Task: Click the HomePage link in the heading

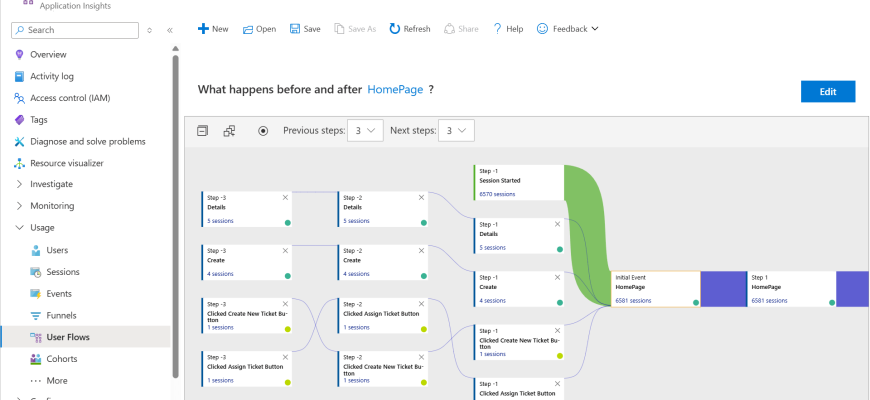Action: [395, 89]
